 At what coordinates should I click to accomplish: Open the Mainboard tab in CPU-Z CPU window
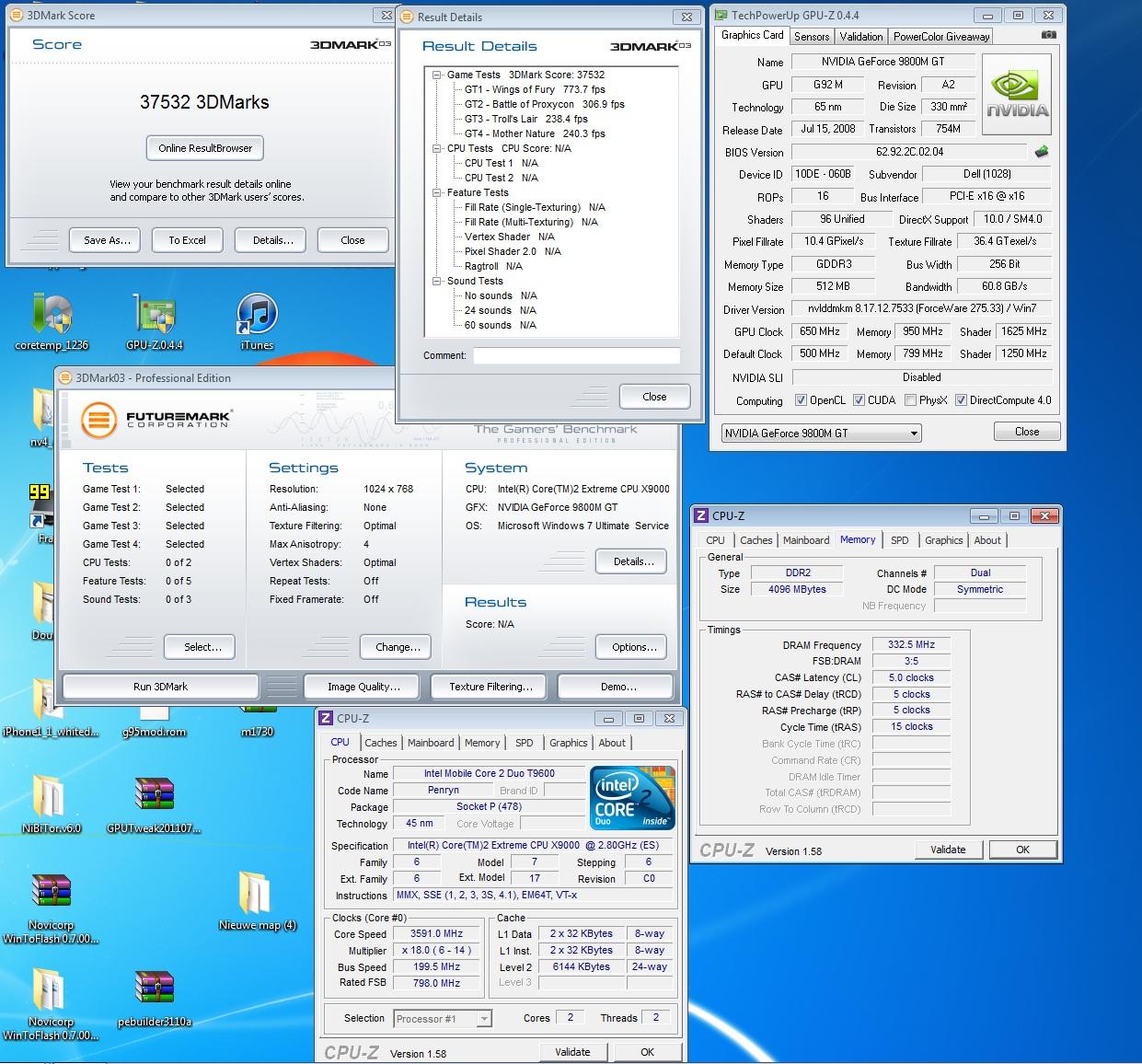(x=431, y=743)
